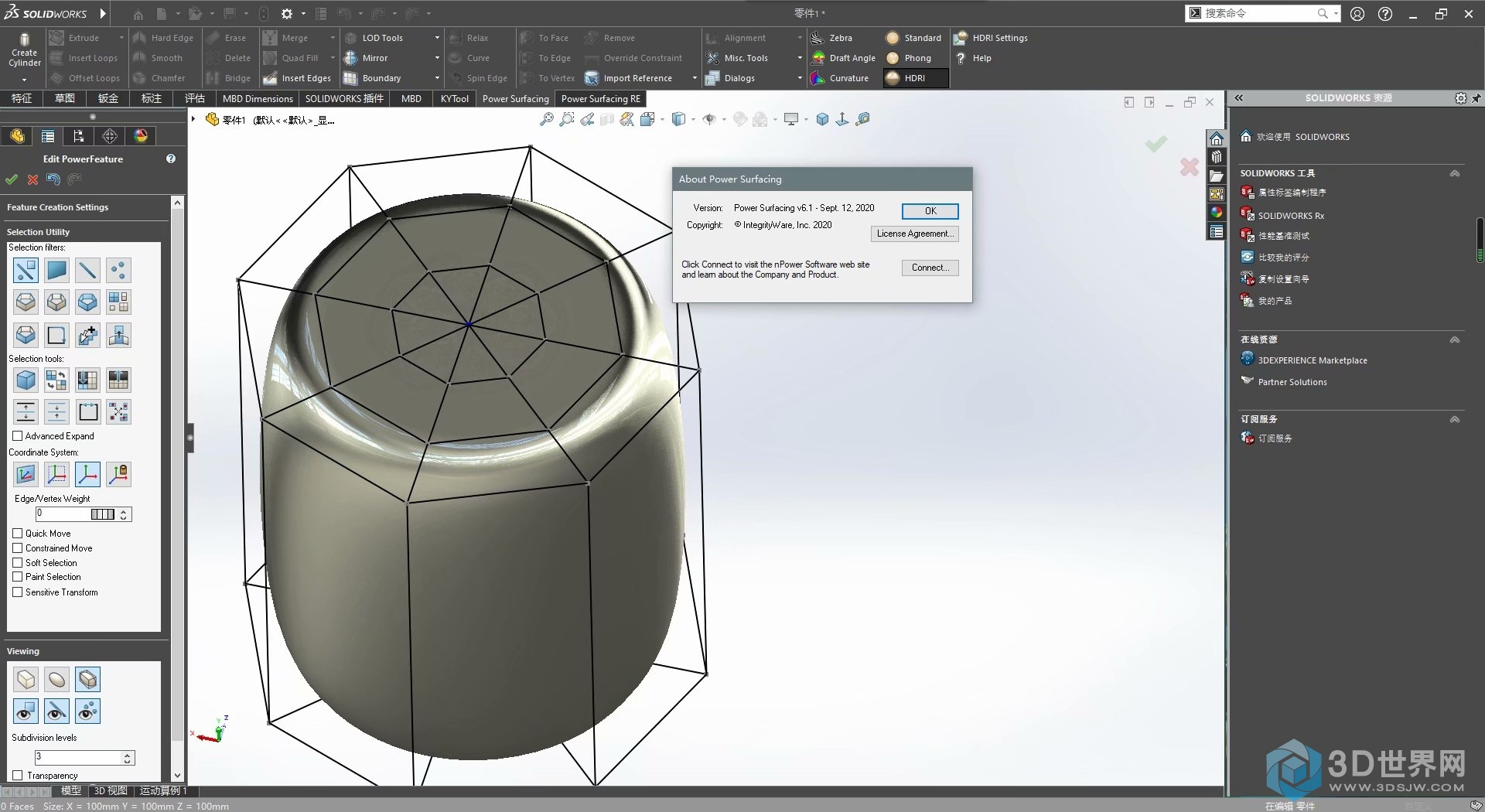The height and width of the screenshot is (812, 1485).
Task: Click the Connect... button
Action: coord(930,268)
